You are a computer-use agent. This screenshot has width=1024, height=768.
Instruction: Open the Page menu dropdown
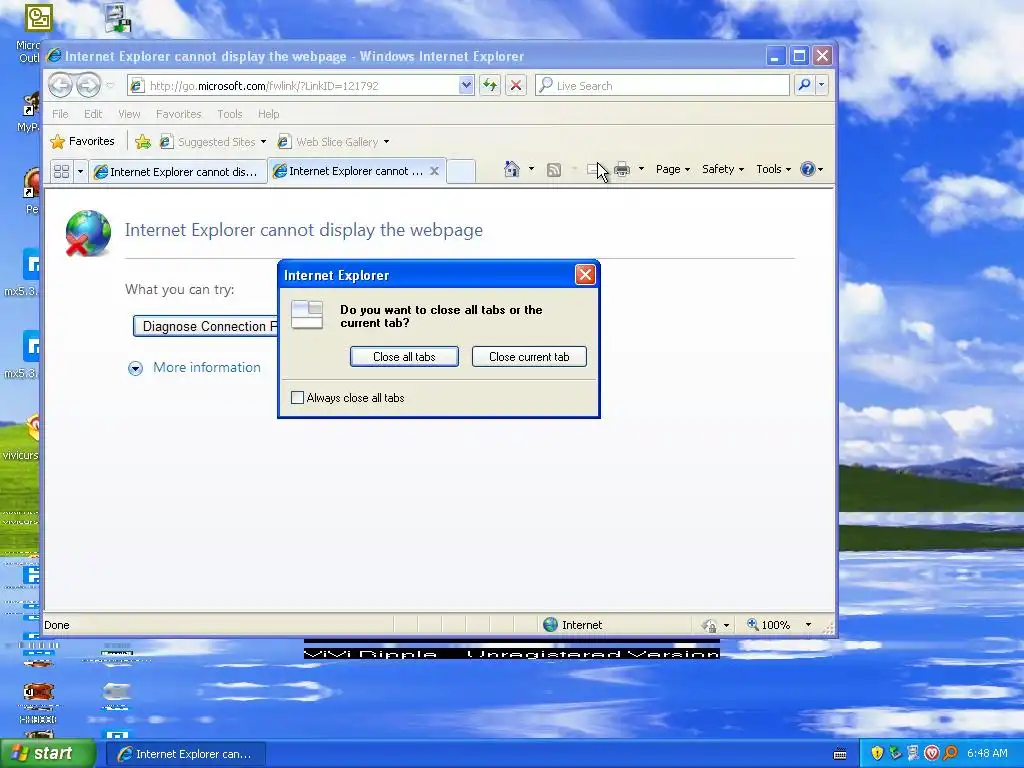tap(673, 169)
